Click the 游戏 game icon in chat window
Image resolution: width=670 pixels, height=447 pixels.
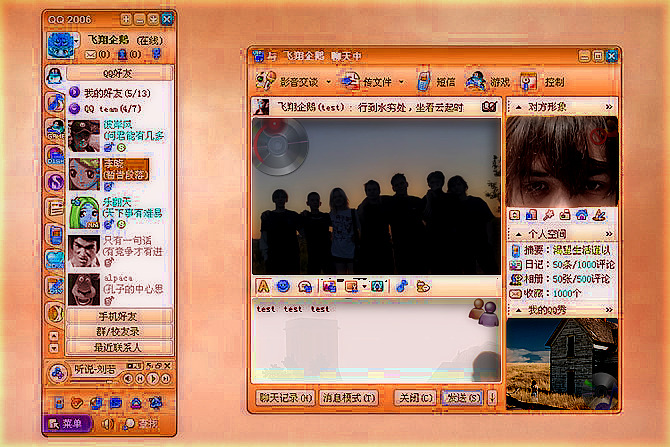[476, 81]
